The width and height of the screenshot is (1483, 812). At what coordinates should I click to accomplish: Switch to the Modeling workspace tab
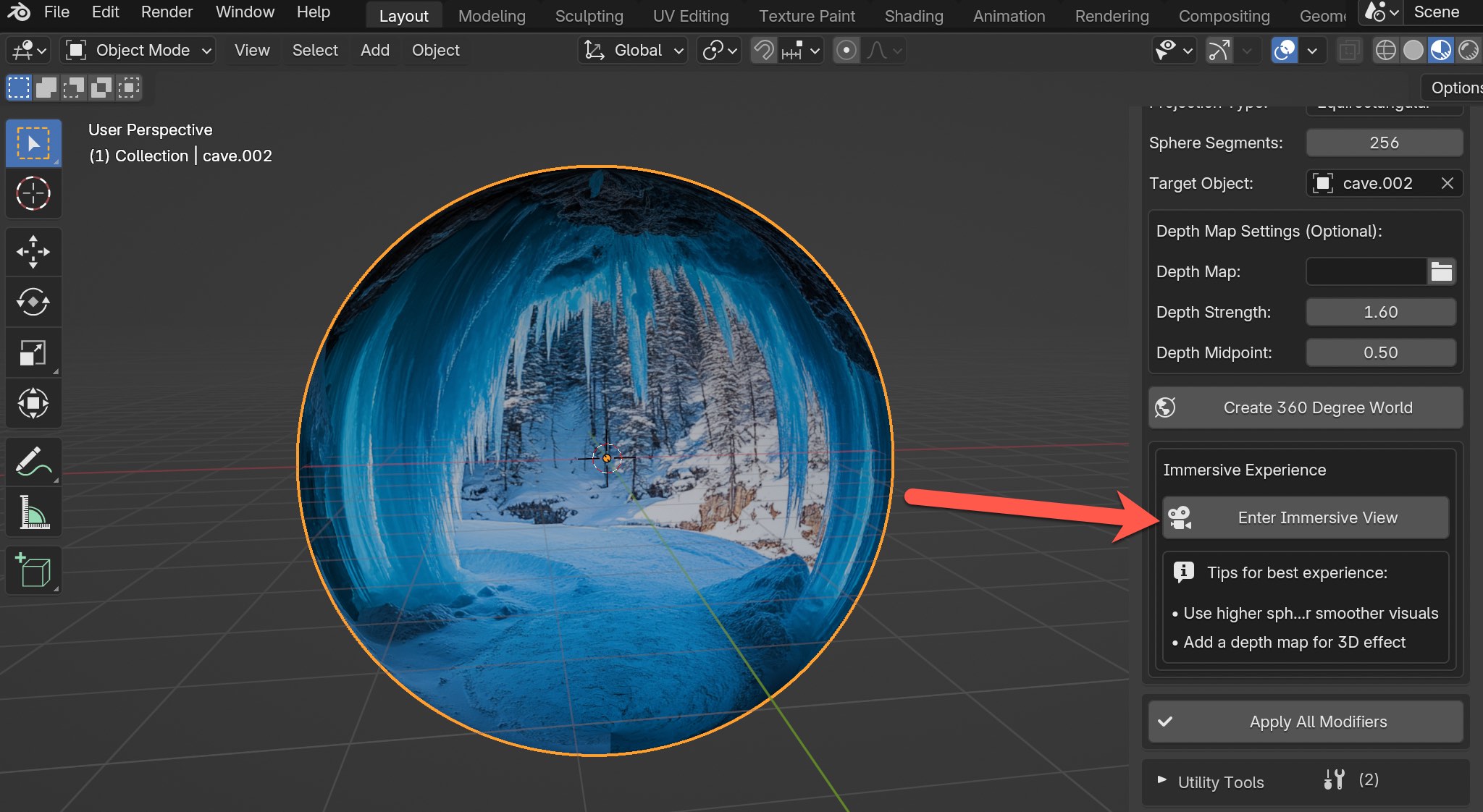(492, 16)
